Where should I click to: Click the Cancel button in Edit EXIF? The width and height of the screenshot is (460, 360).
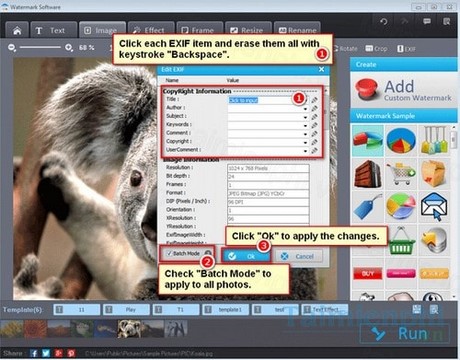[299, 256]
